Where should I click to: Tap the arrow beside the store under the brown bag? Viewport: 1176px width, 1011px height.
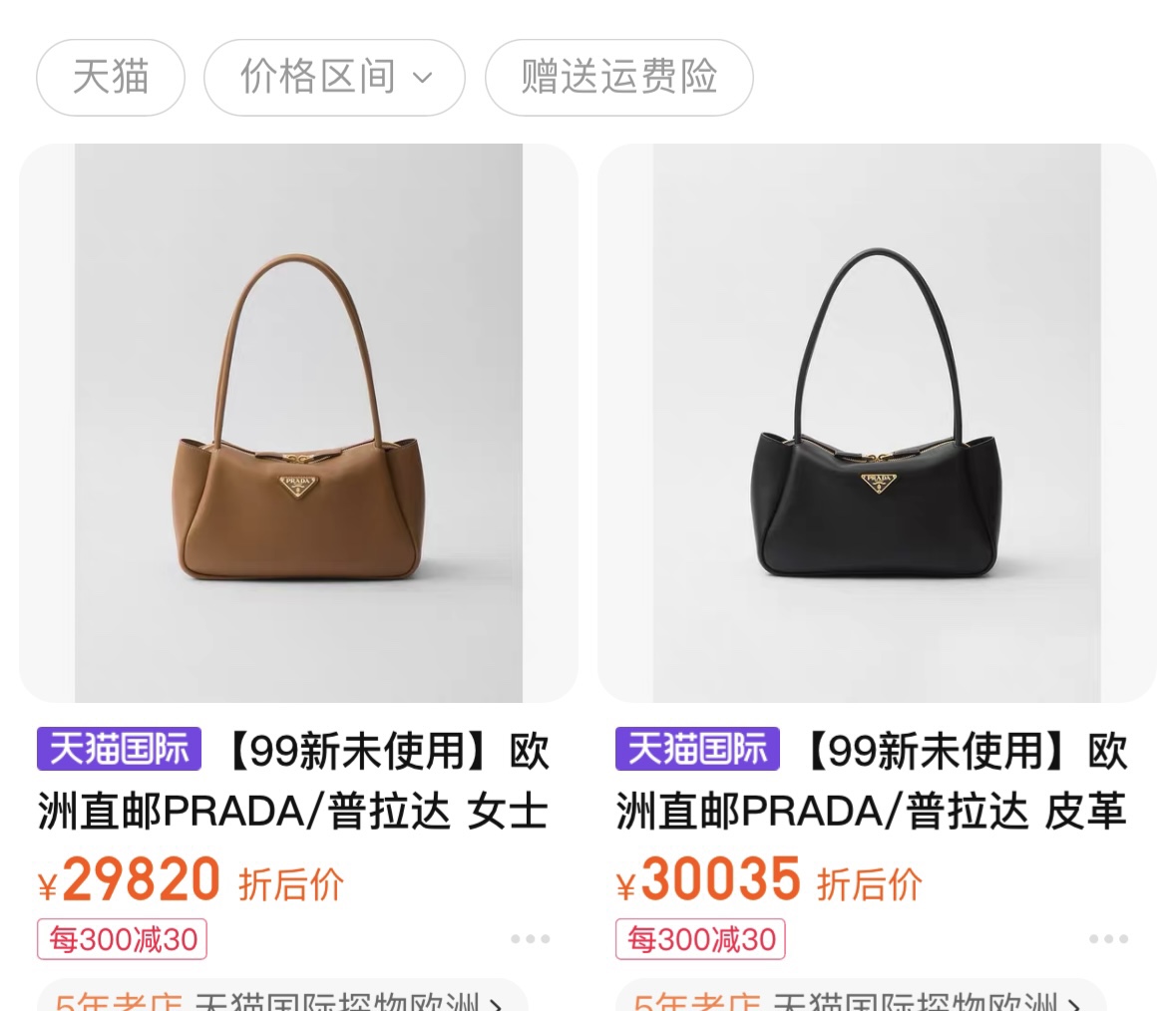(x=497, y=1003)
